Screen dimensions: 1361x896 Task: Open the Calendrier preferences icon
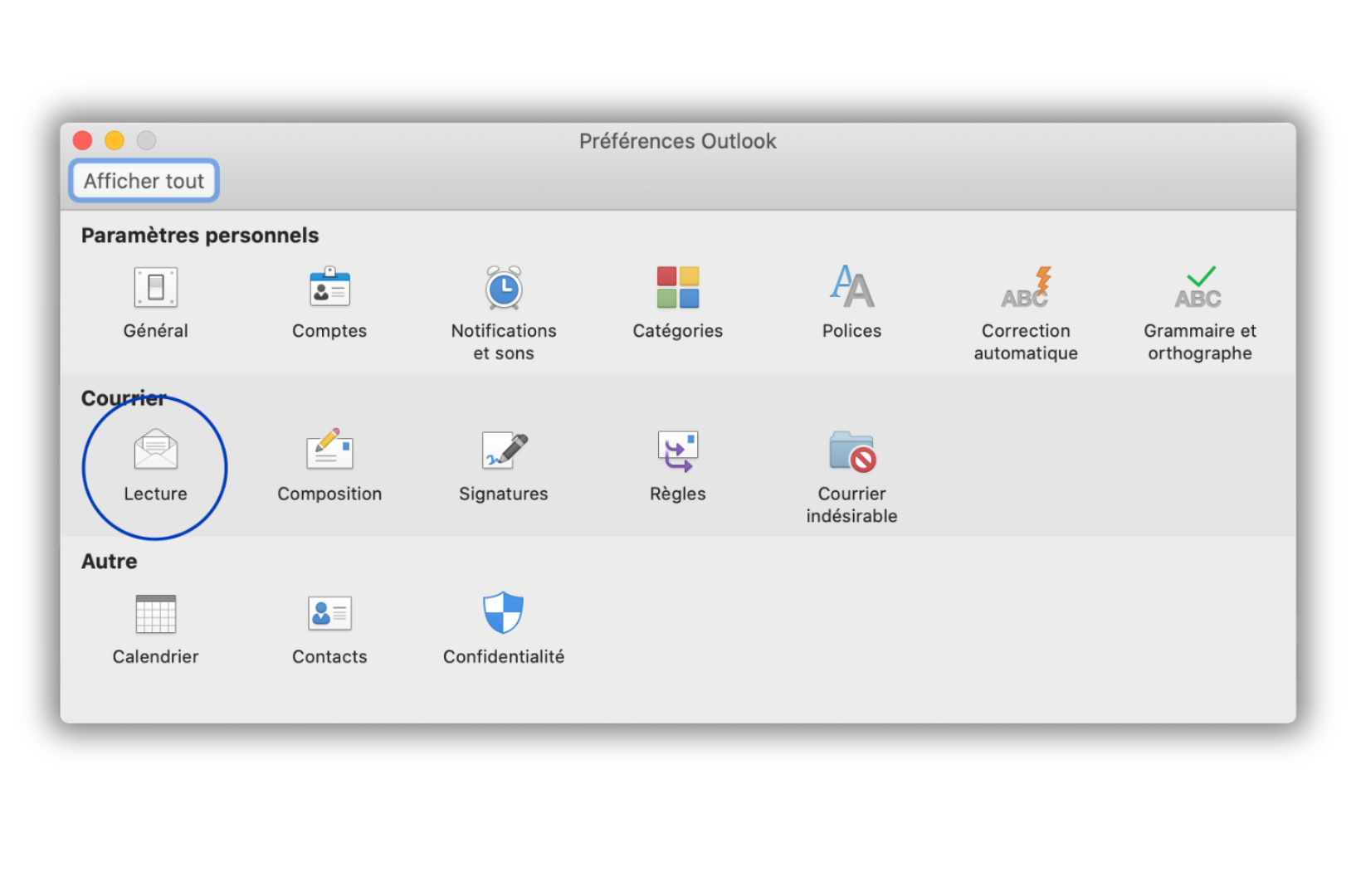155,614
